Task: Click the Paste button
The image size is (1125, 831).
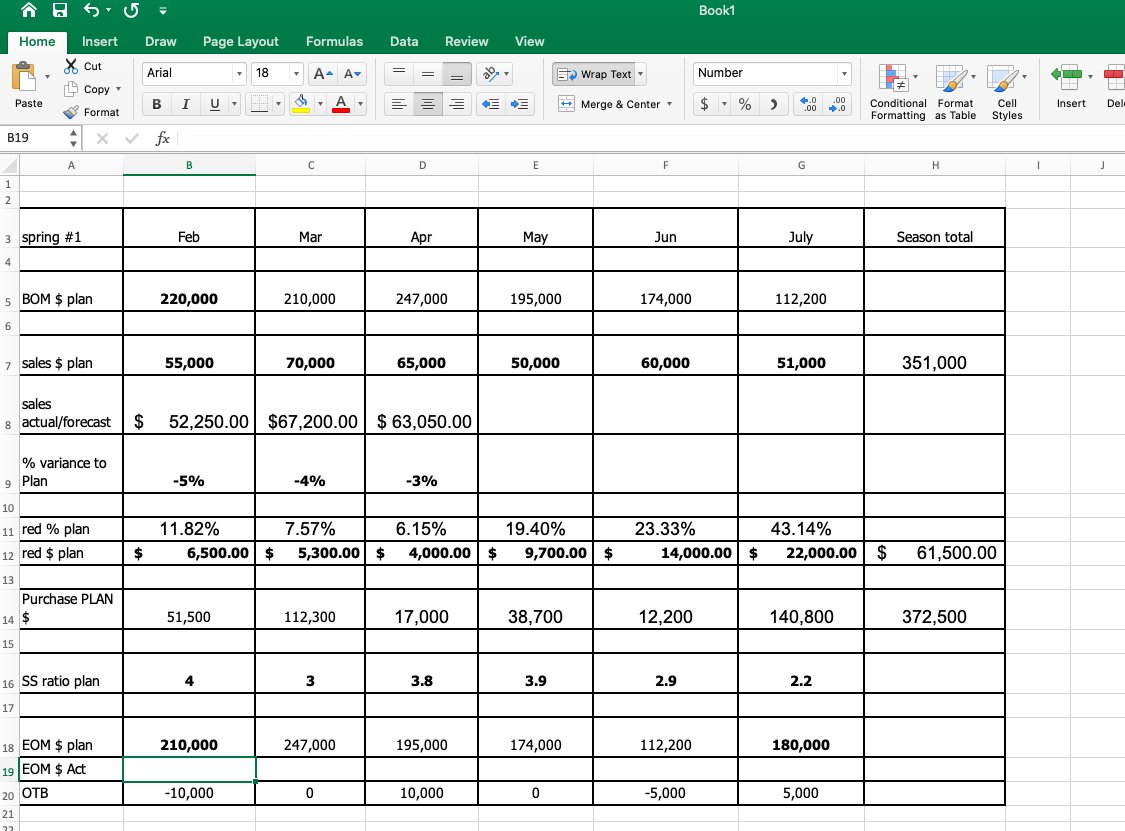Action: click(26, 85)
